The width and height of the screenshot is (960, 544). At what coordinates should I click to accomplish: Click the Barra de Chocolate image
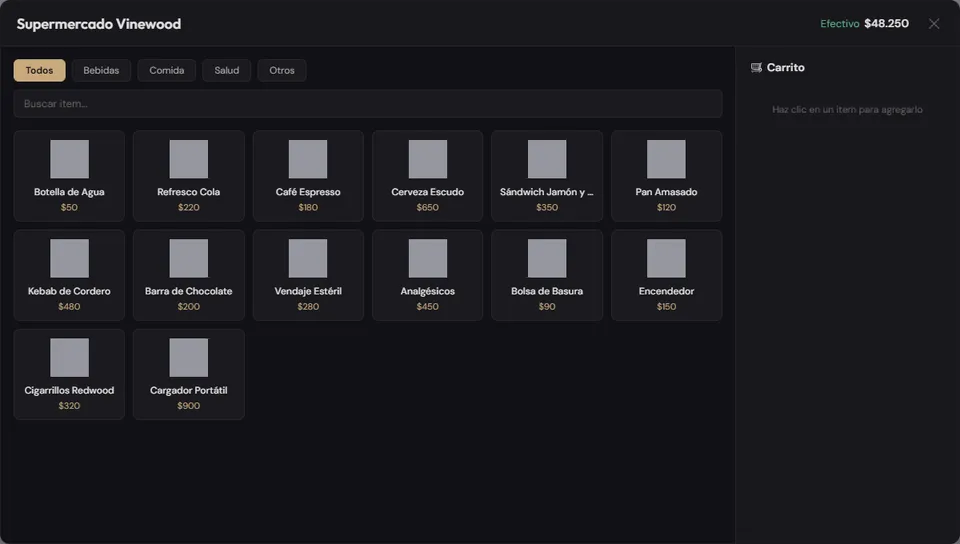click(189, 258)
